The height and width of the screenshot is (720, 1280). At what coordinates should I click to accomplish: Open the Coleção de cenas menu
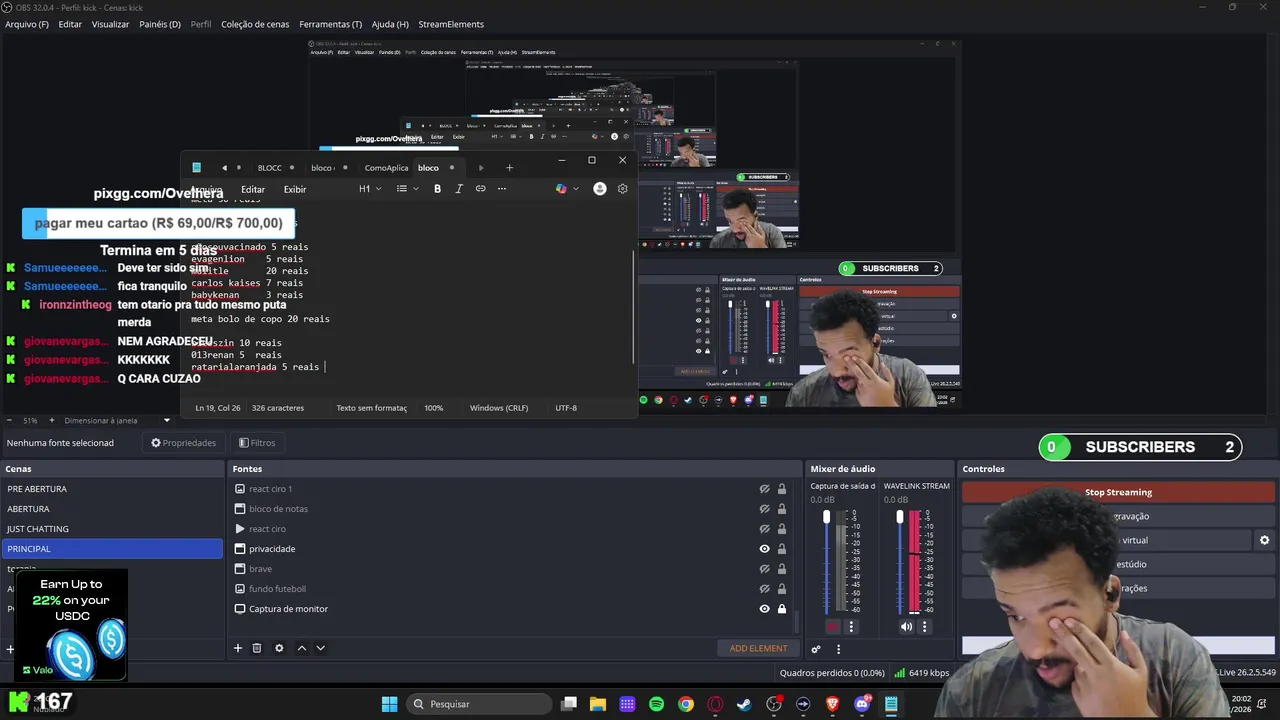255,24
